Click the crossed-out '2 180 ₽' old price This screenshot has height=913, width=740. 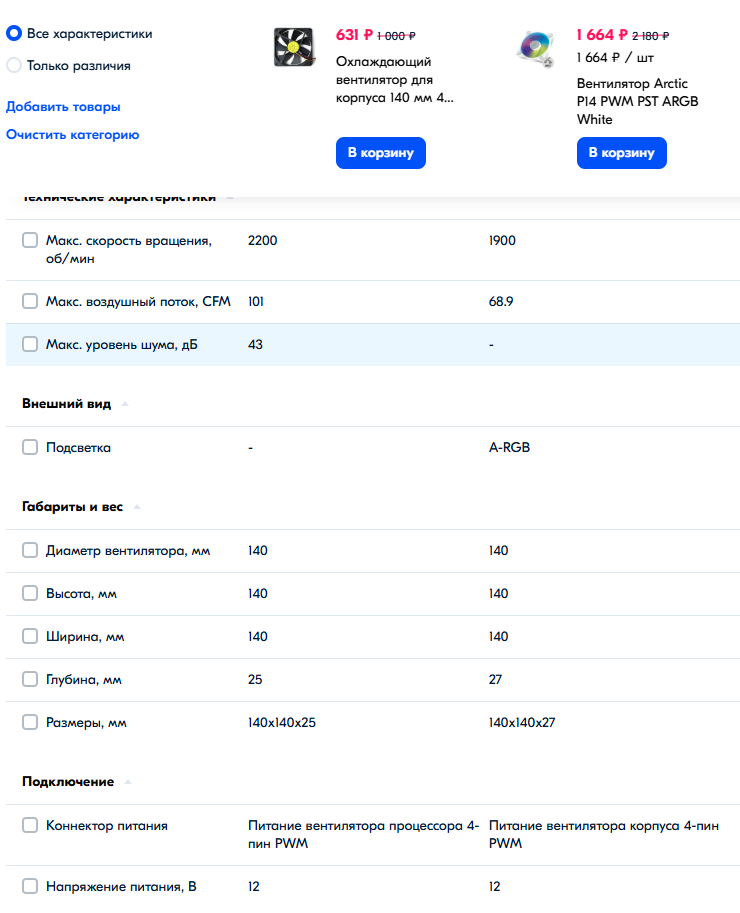650,36
